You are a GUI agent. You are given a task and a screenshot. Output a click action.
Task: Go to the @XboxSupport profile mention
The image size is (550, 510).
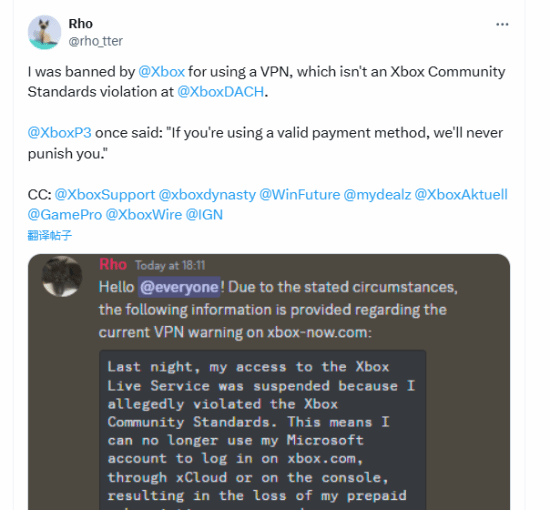point(105,194)
